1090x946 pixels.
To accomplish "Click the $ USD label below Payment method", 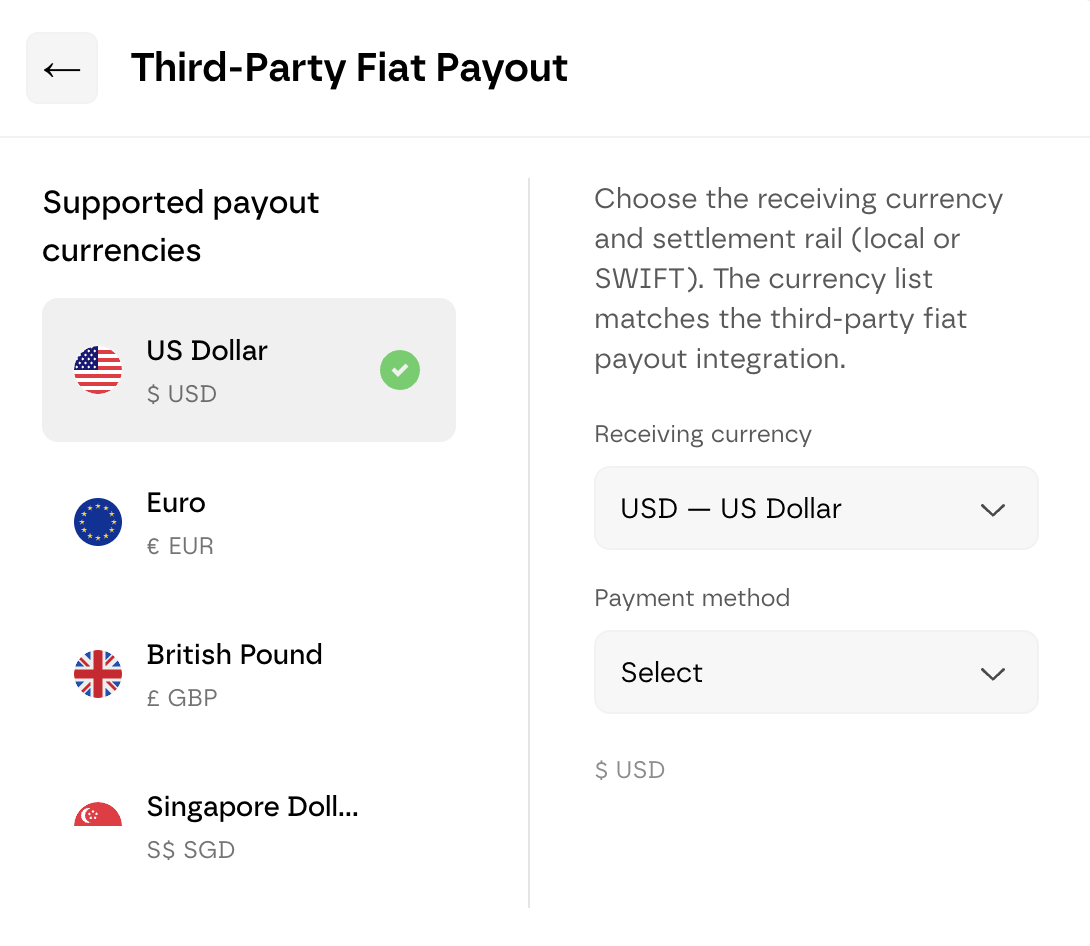I will pyautogui.click(x=630, y=770).
